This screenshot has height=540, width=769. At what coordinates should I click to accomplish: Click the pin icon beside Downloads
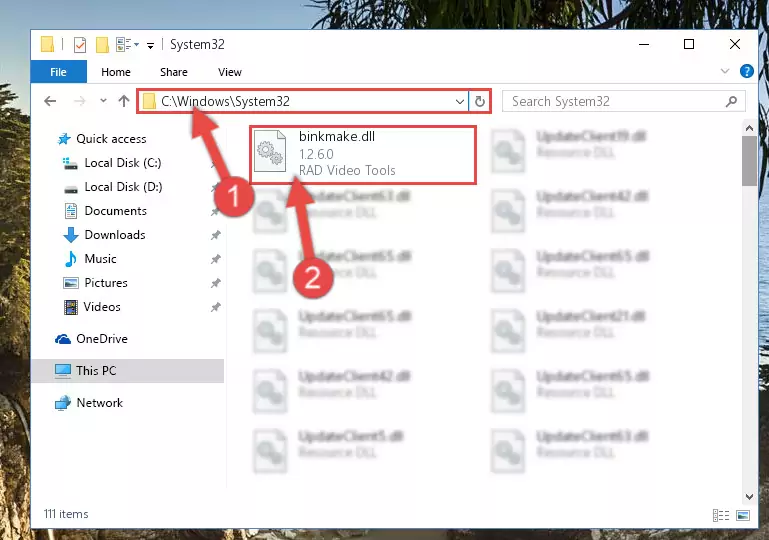tap(215, 235)
